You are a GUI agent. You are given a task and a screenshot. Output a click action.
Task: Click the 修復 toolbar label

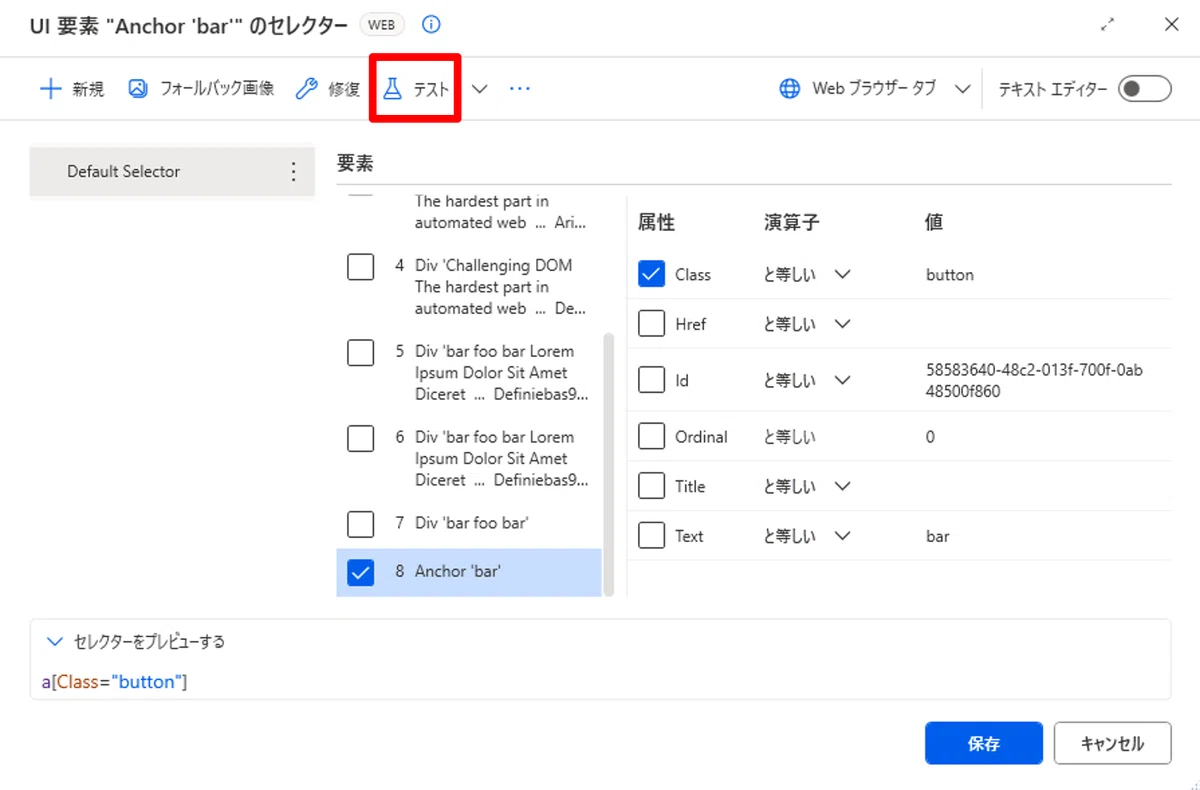pos(344,89)
